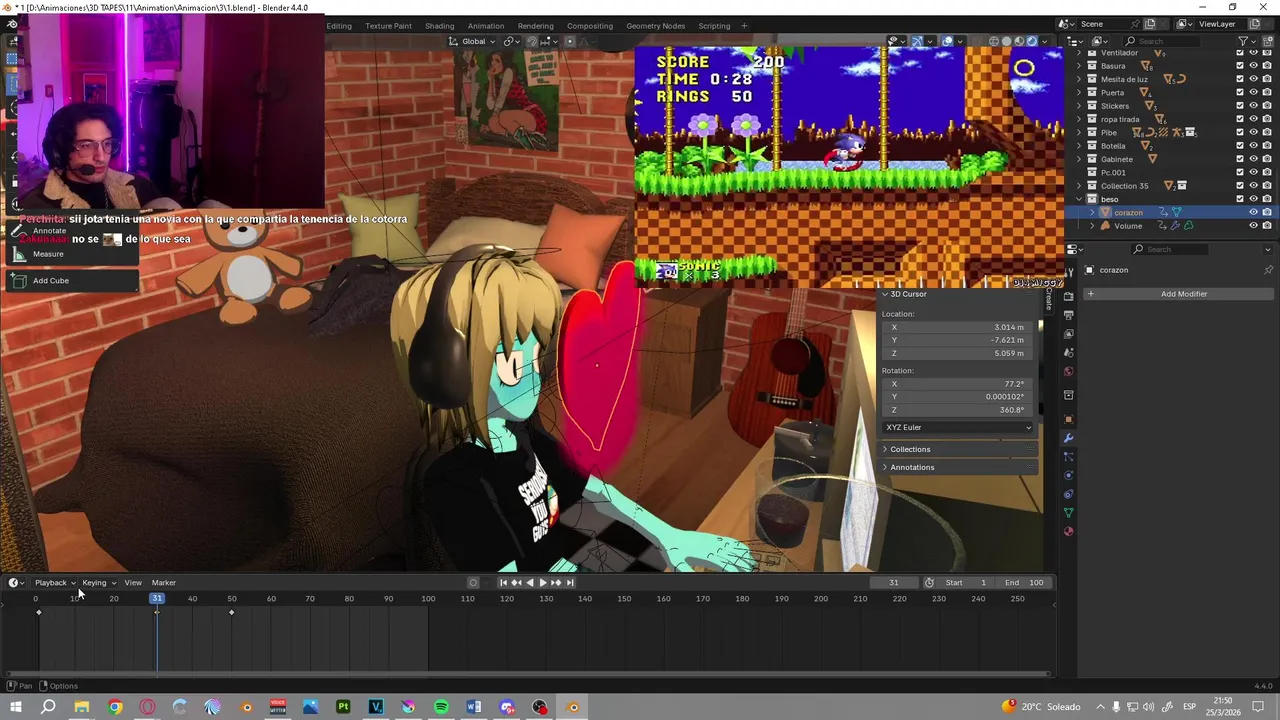Switch to the Scripting workspace tab
Screen dimensions: 1280x720
pyautogui.click(x=714, y=26)
